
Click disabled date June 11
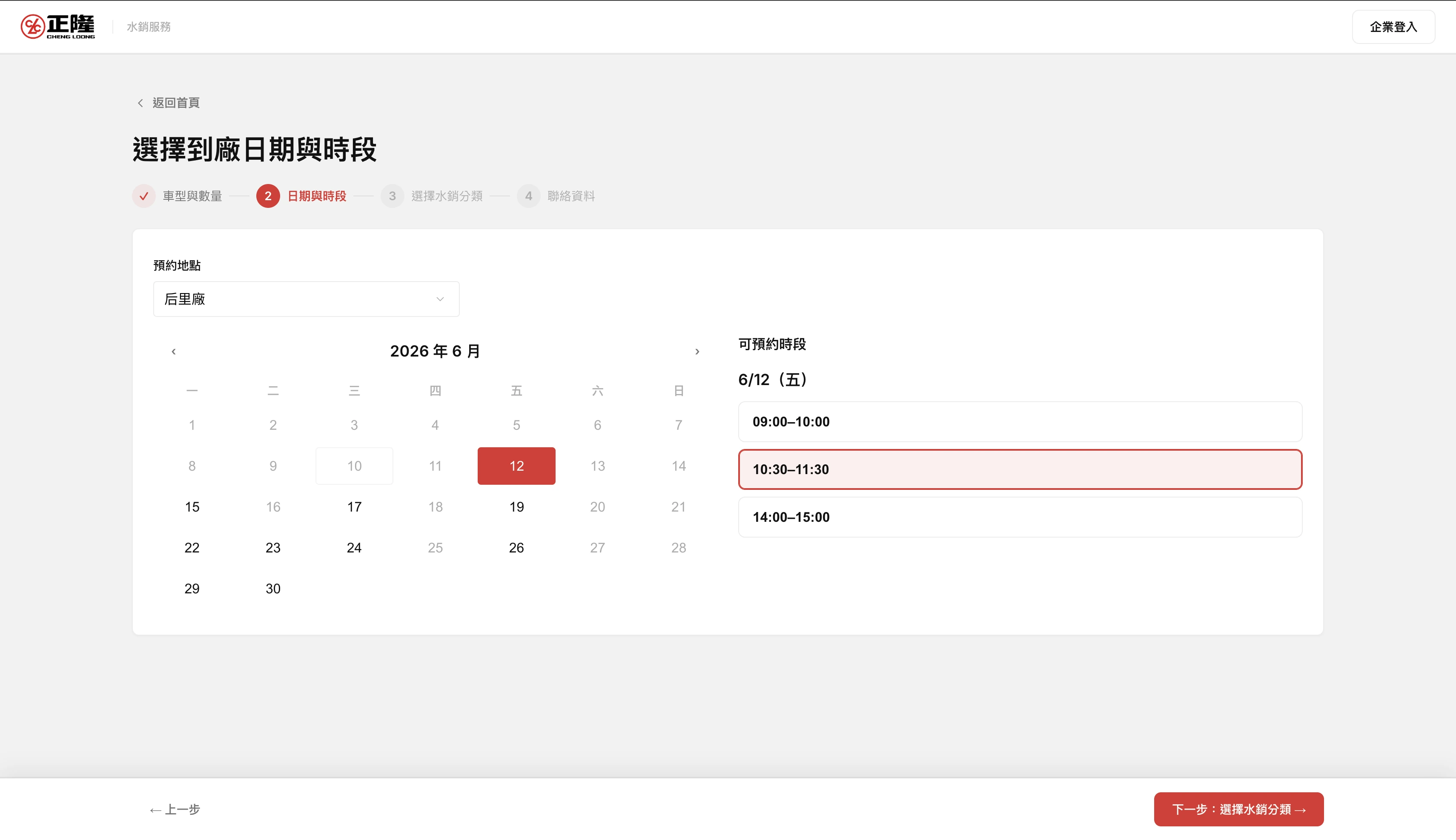436,466
